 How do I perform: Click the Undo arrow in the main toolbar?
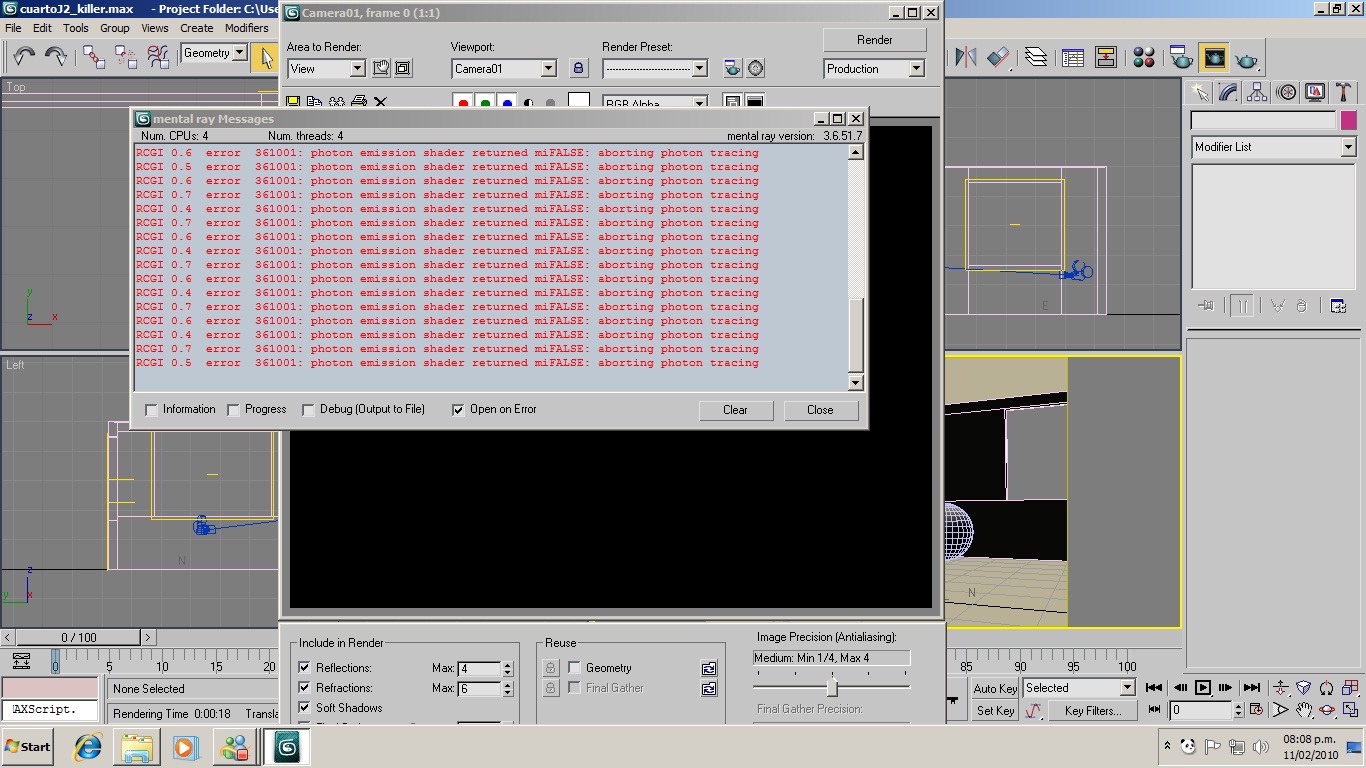click(23, 57)
